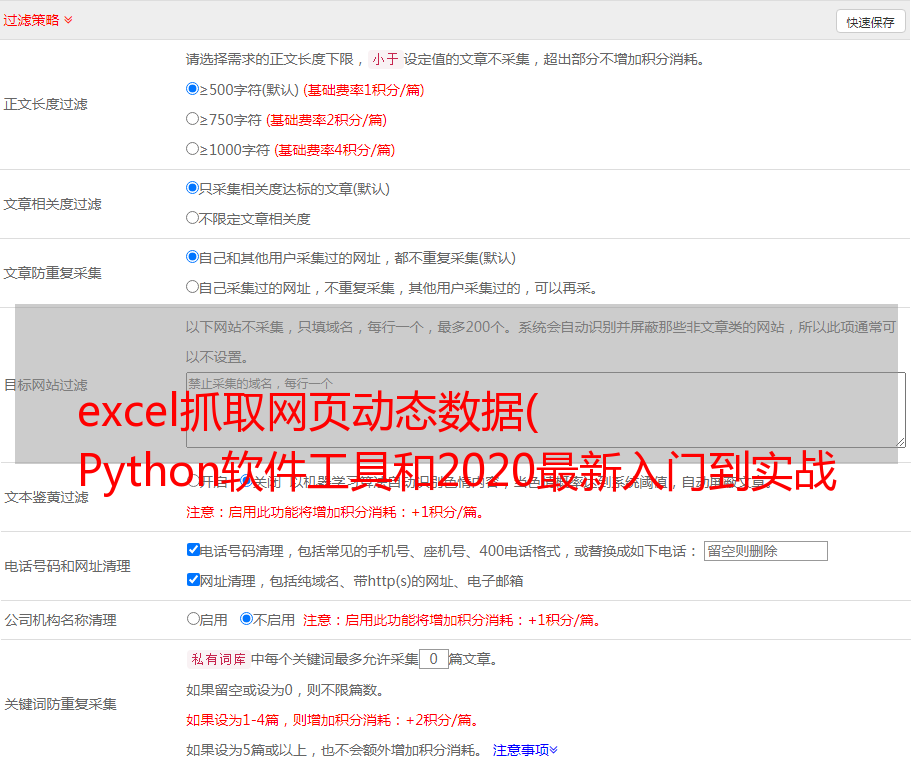Click the 电话号码和网址清理 row label

pos(67,566)
